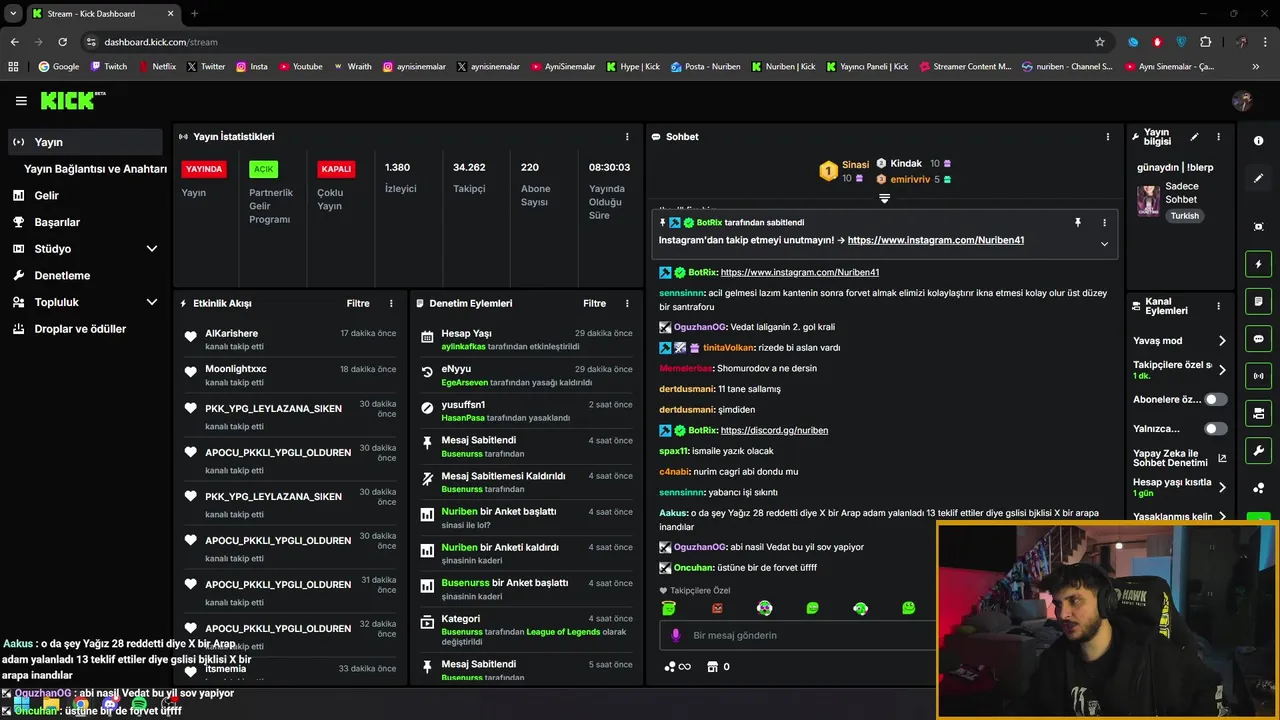This screenshot has width=1280, height=720.
Task: Open Yayın İstatistikleri three-dot menu
Action: coord(627,137)
